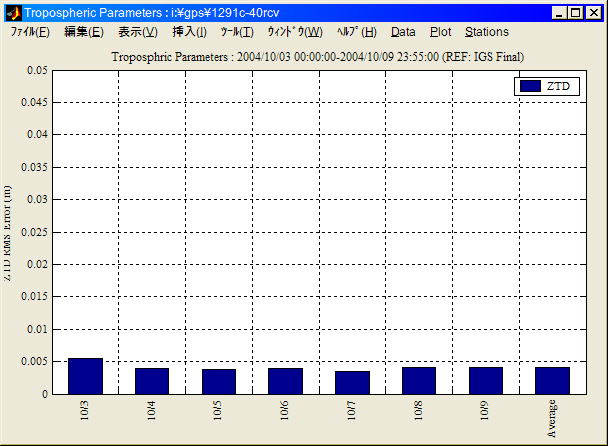Image resolution: width=608 pixels, height=446 pixels.
Task: Open the 挿入(I) menu
Action: coord(189,32)
